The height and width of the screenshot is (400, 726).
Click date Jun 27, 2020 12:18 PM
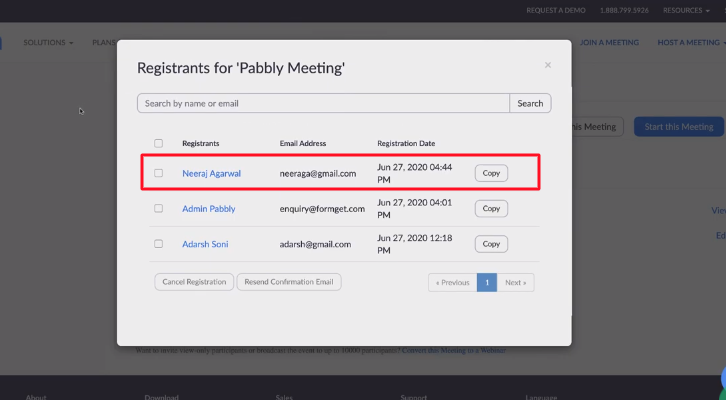pos(414,244)
